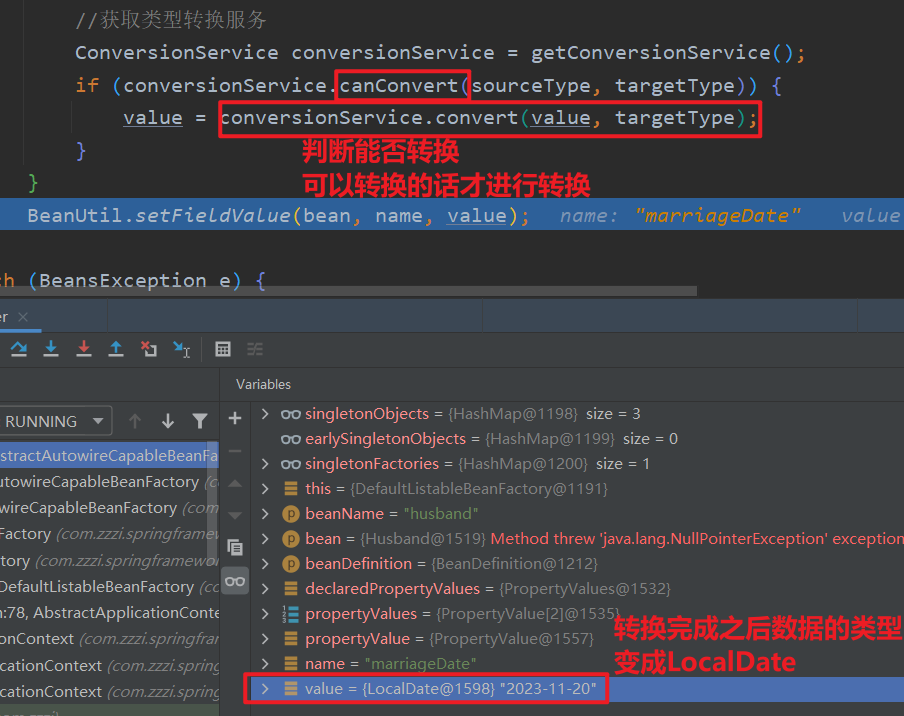
Task: Click the Duplicate Watch copy icon
Action: click(235, 547)
